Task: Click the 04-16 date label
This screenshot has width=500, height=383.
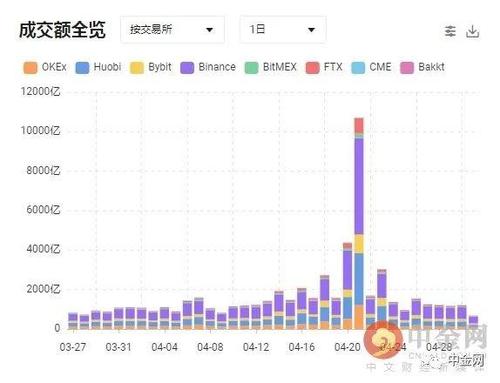Action: coord(302,347)
